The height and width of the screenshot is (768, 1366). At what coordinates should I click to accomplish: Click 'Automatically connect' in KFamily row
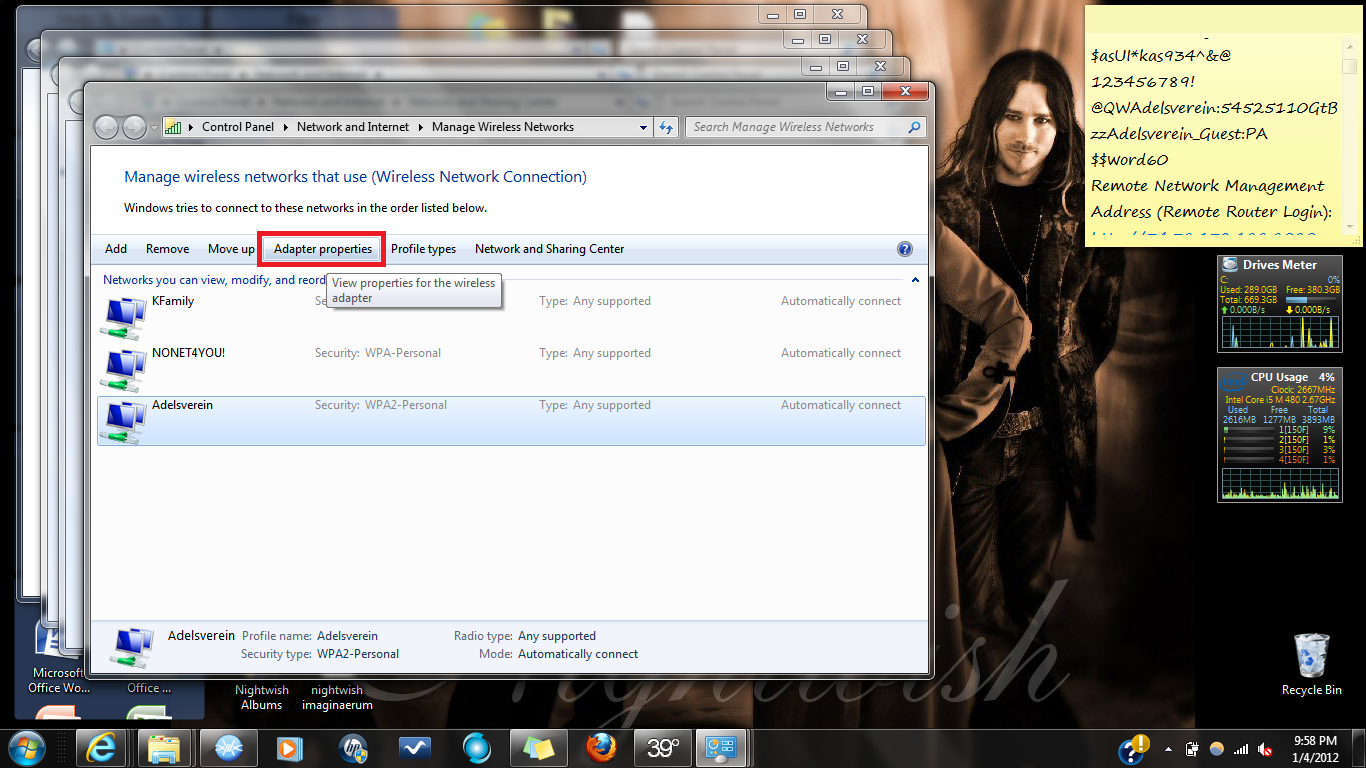pos(841,301)
